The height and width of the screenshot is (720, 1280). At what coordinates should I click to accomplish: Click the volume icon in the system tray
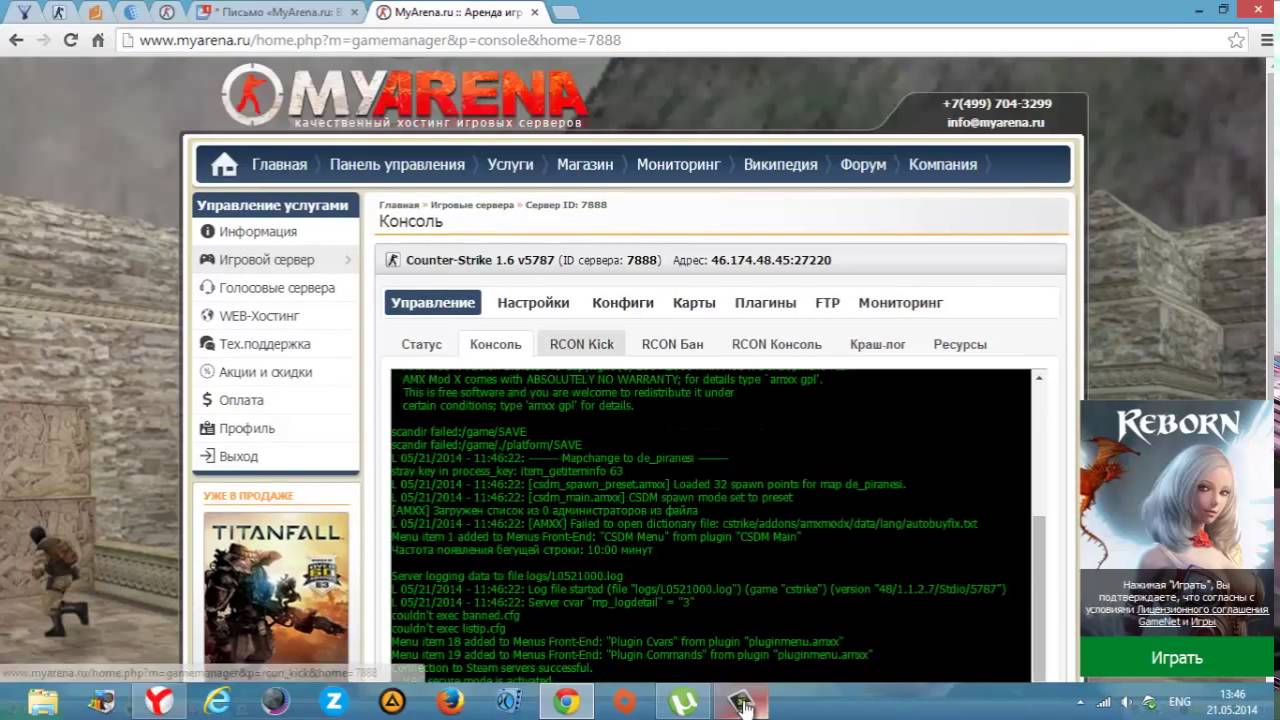(1127, 702)
